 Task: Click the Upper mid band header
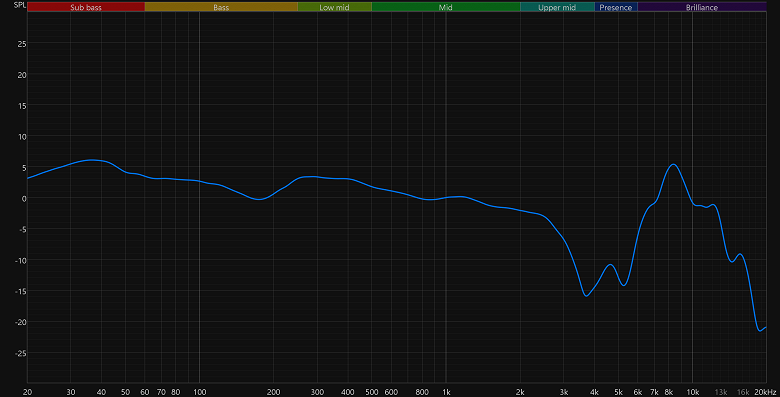click(557, 7)
